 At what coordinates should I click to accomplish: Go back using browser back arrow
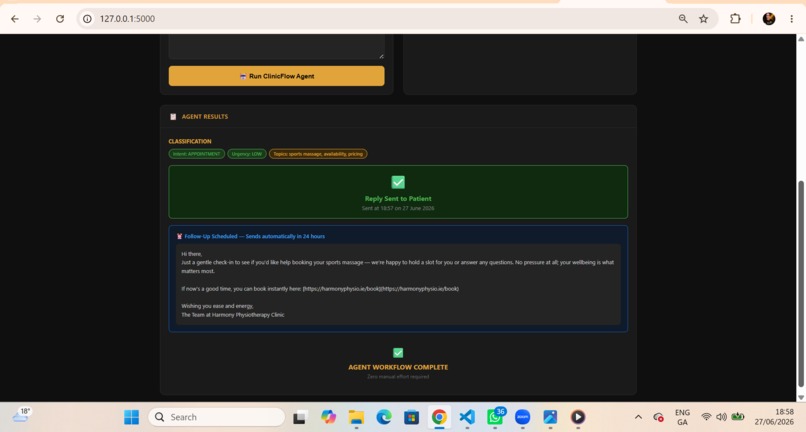point(15,19)
